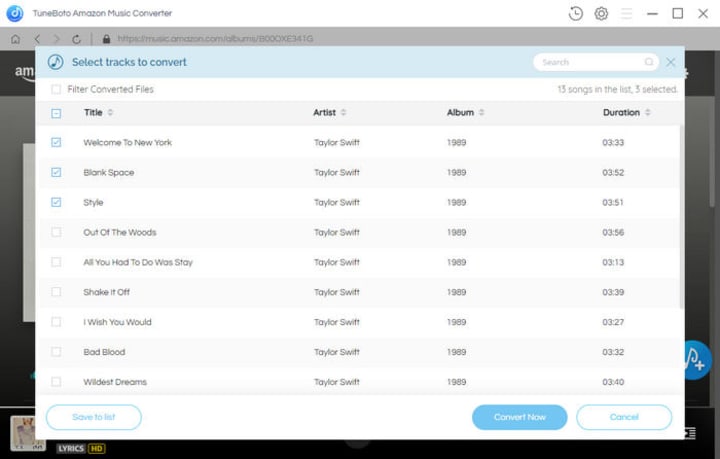
Task: Focus the Search field in dialog
Action: (595, 62)
